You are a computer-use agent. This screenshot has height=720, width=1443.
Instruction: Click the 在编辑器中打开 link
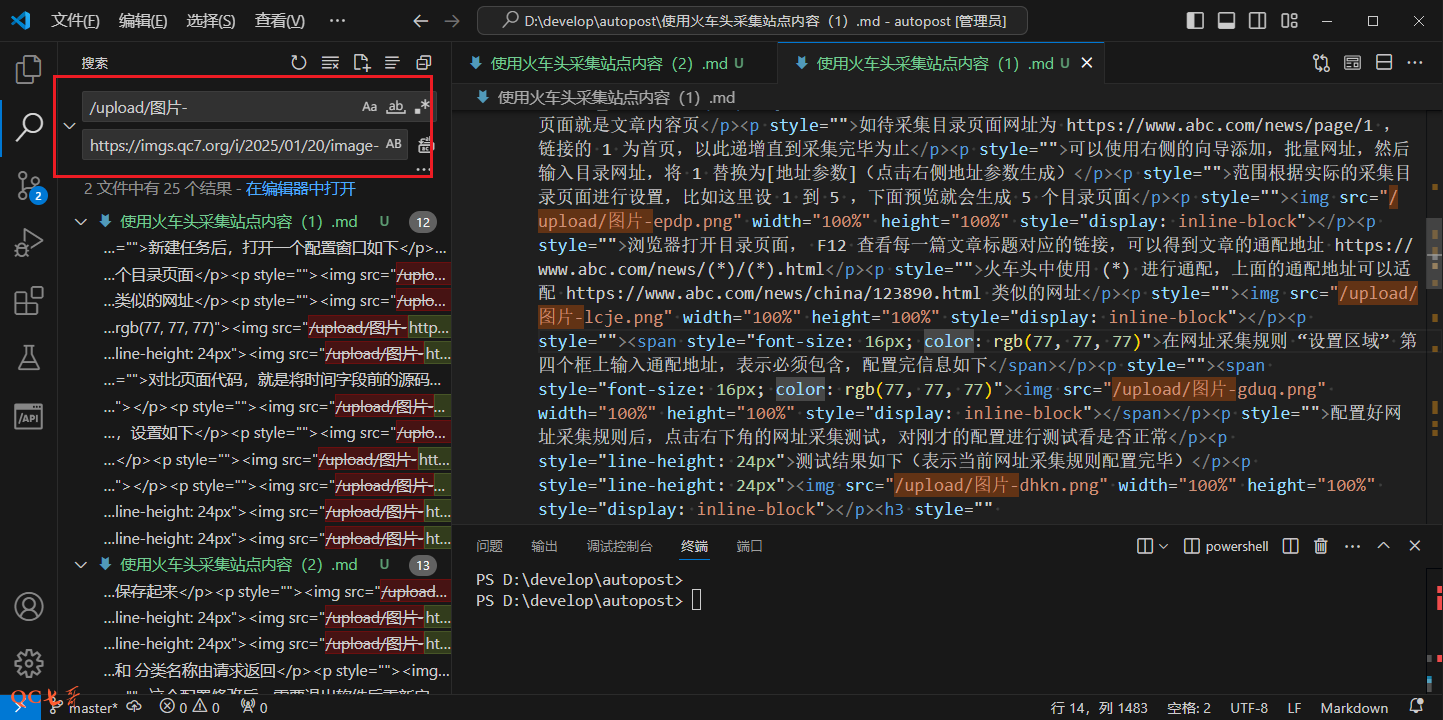[301, 188]
